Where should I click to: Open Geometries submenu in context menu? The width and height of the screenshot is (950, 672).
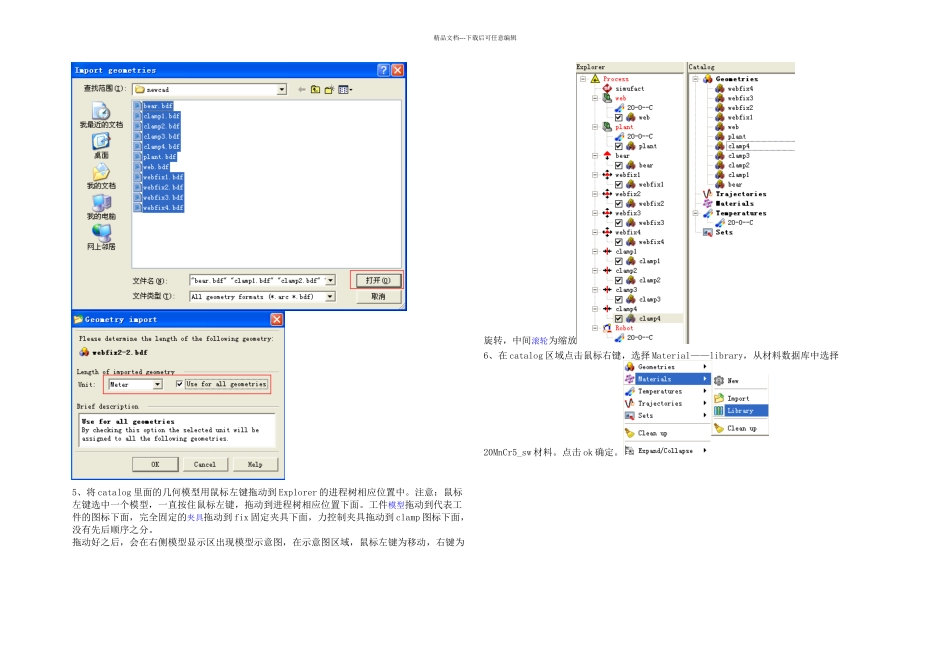click(x=666, y=367)
